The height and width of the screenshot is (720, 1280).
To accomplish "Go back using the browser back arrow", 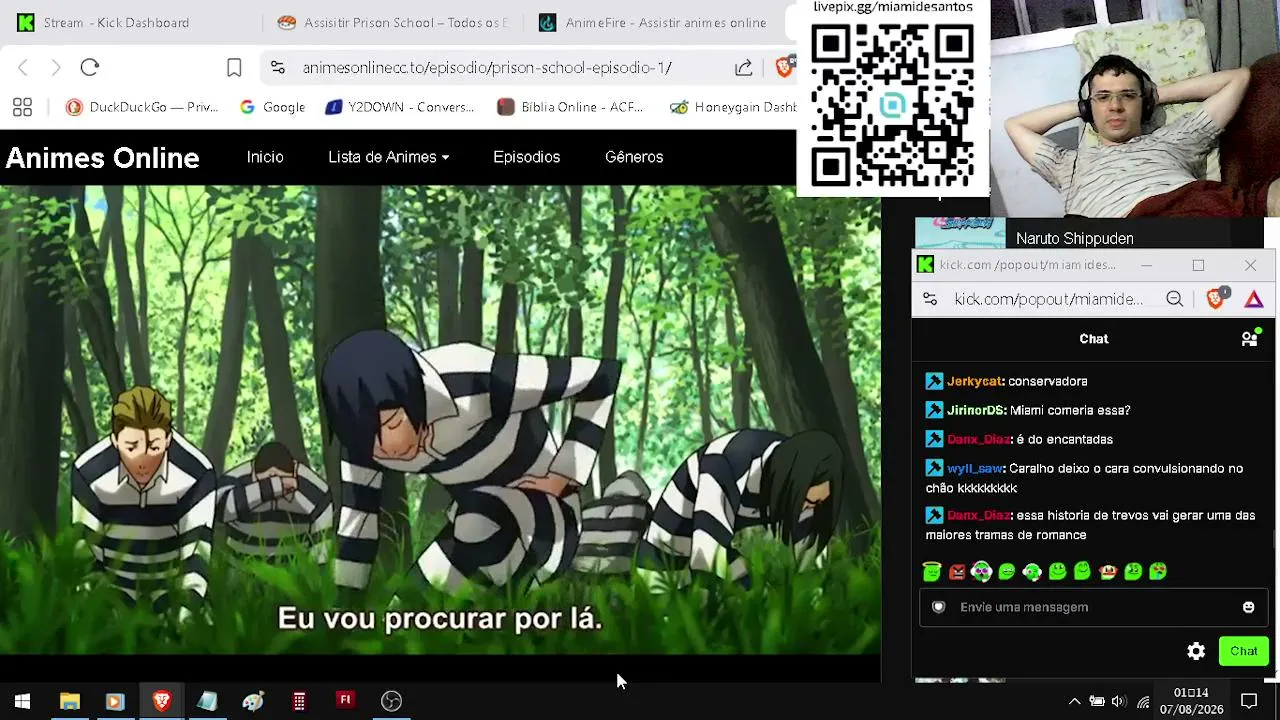I will click(23, 67).
